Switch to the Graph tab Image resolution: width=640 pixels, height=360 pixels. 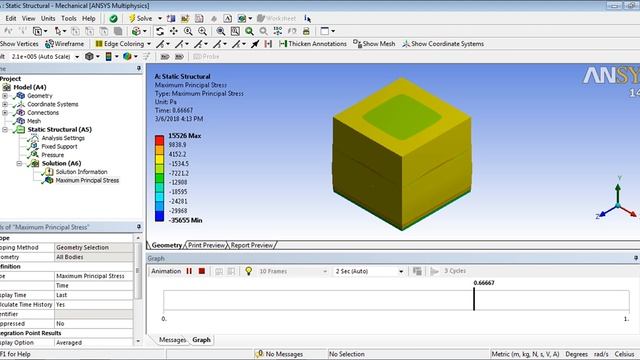click(x=202, y=340)
